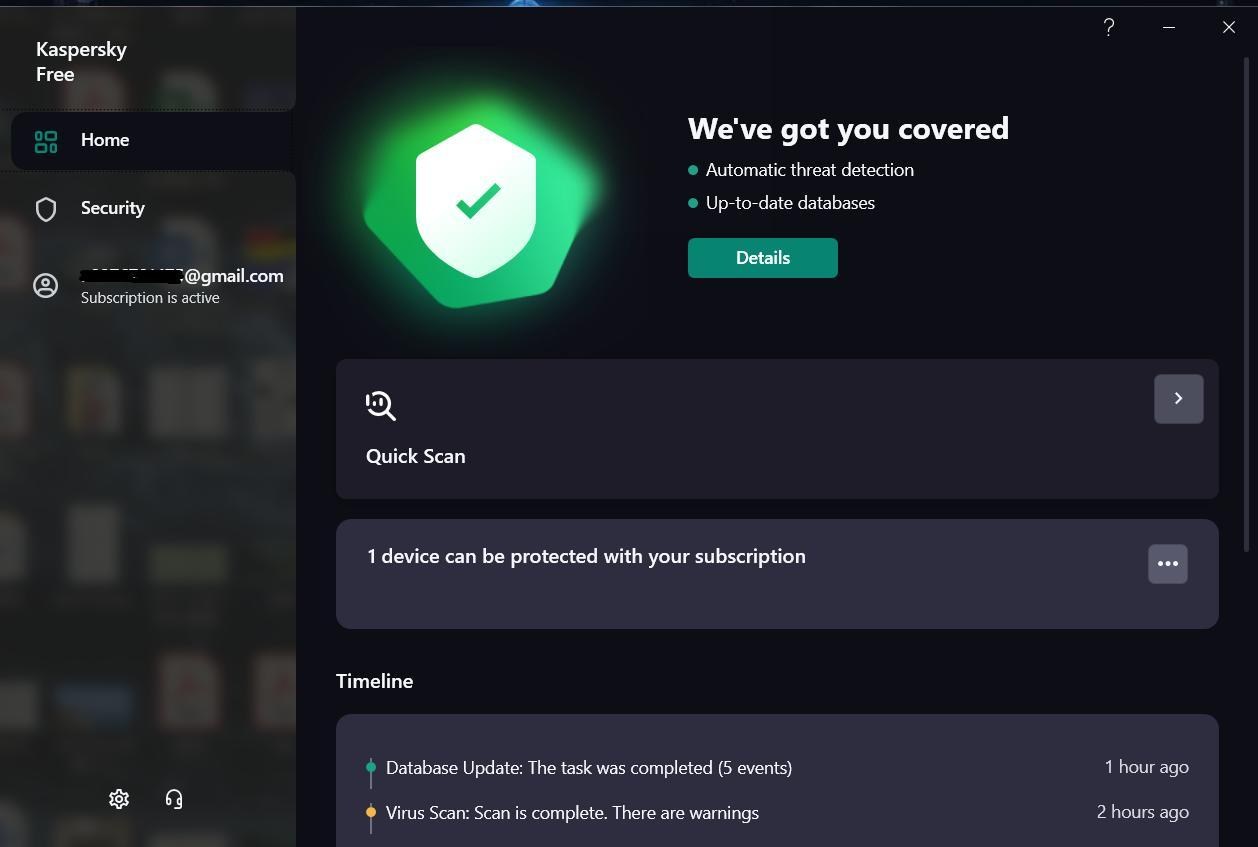The height and width of the screenshot is (847, 1258).
Task: Click the Home dashboard grid icon
Action: [46, 141]
